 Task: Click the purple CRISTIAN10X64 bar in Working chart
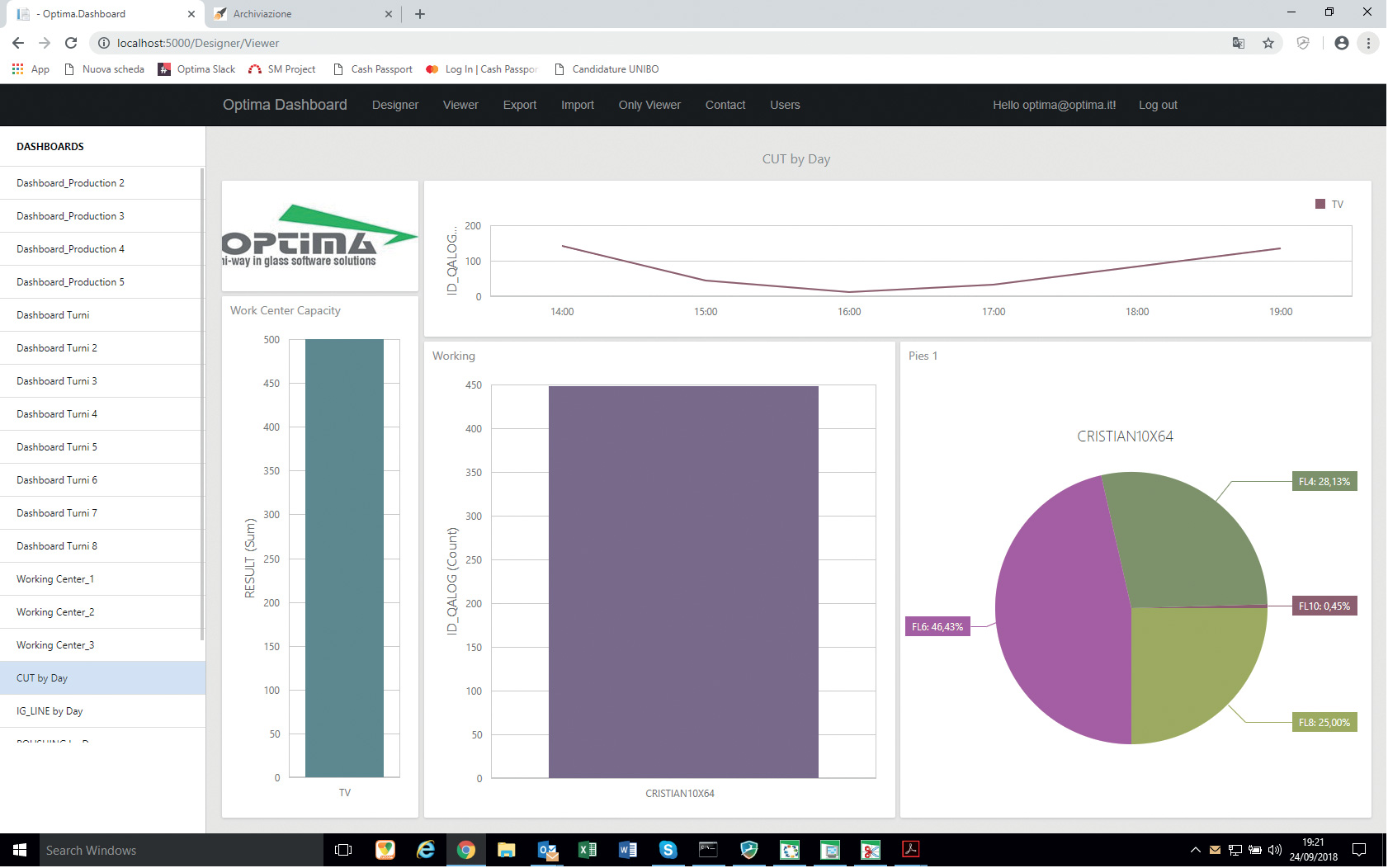click(683, 582)
